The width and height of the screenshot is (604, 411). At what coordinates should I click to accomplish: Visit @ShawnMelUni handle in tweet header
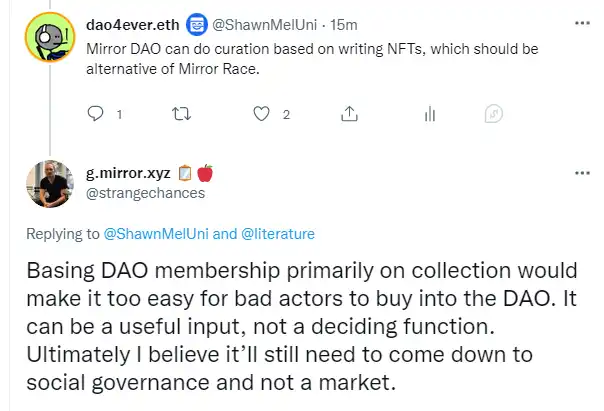[265, 25]
